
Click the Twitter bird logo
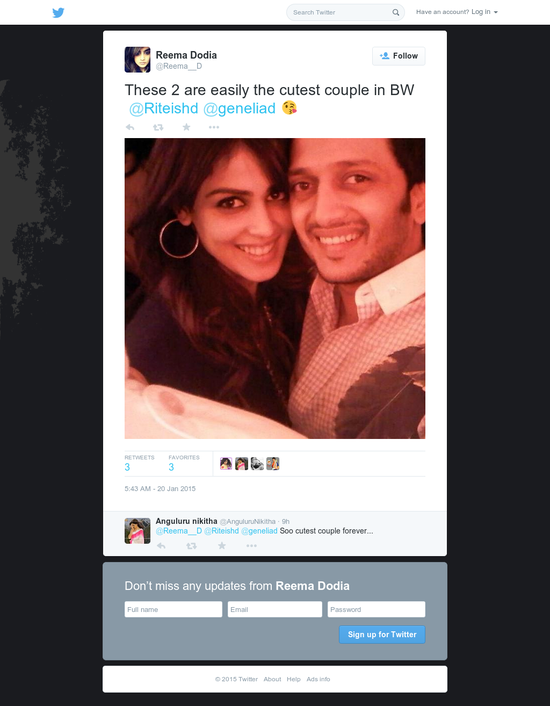point(58,13)
